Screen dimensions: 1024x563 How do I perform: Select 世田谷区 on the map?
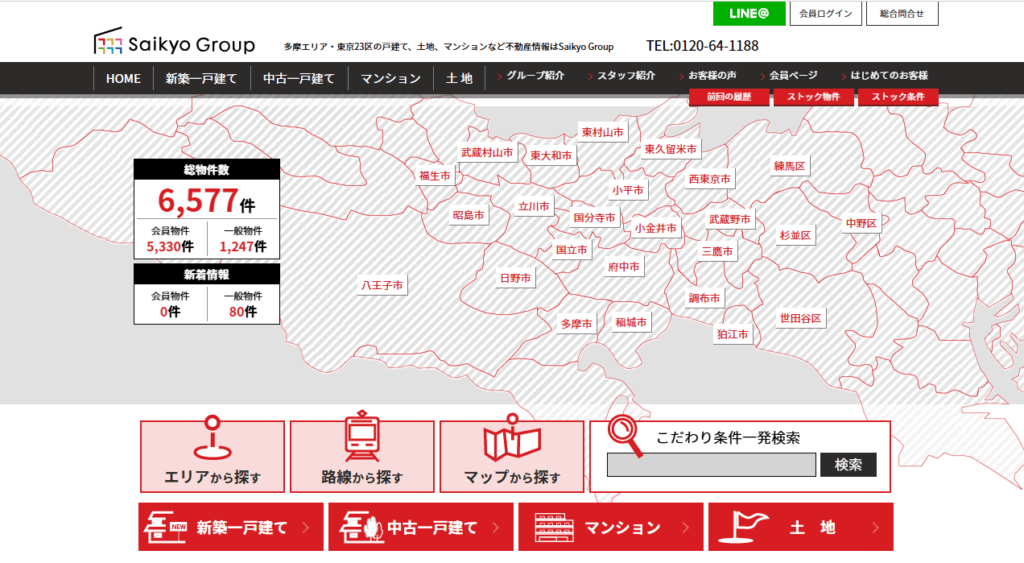(800, 319)
